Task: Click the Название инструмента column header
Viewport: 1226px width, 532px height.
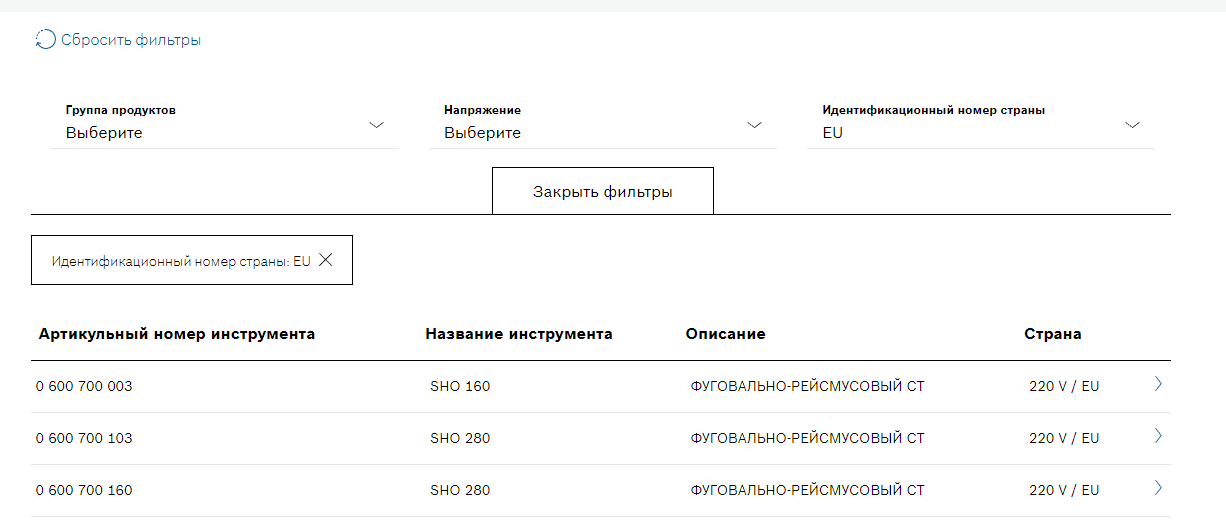Action: pos(519,334)
